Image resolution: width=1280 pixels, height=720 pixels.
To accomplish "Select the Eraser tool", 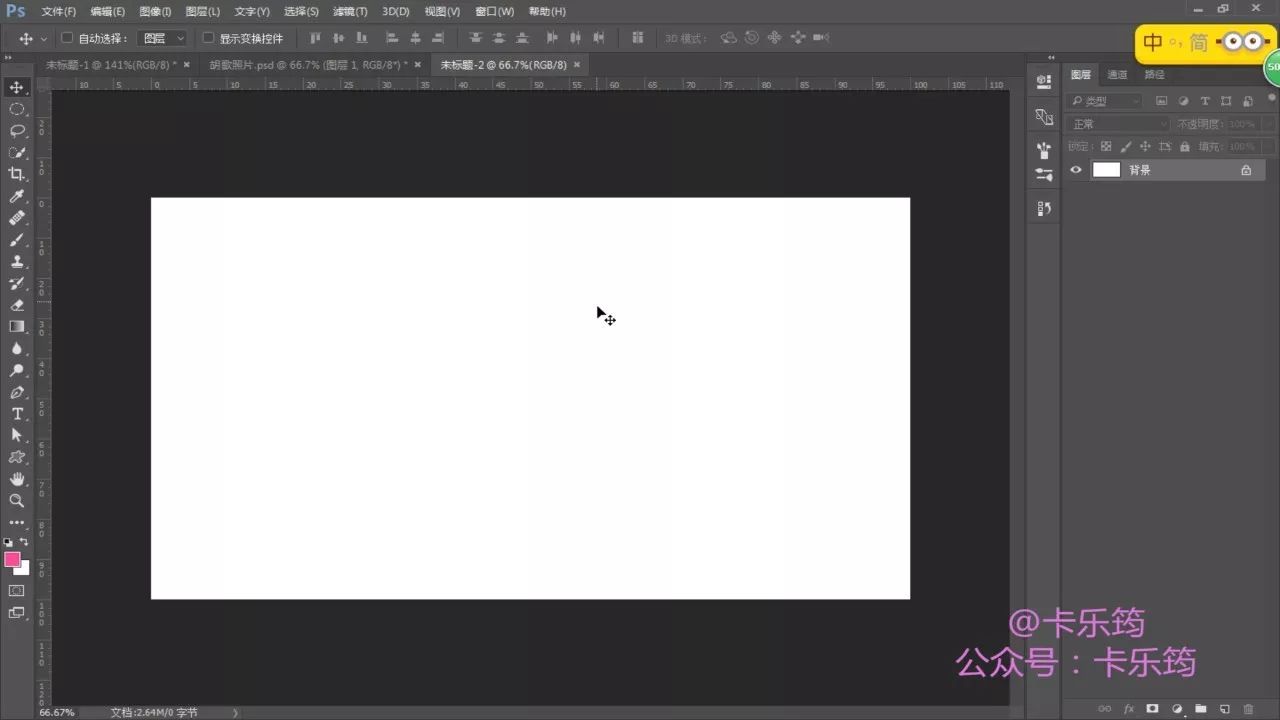I will pyautogui.click(x=17, y=305).
